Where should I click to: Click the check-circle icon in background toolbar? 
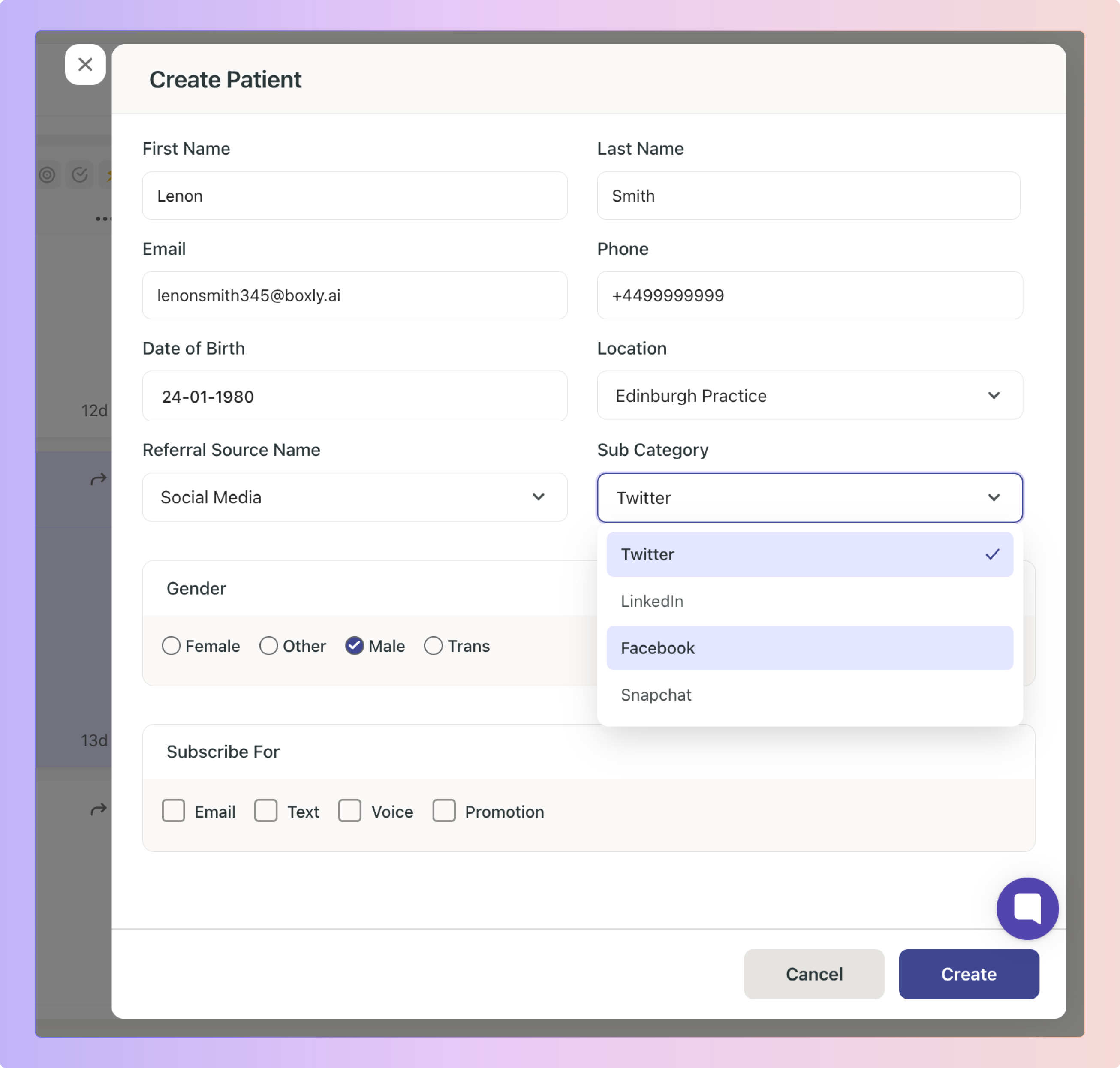point(80,175)
